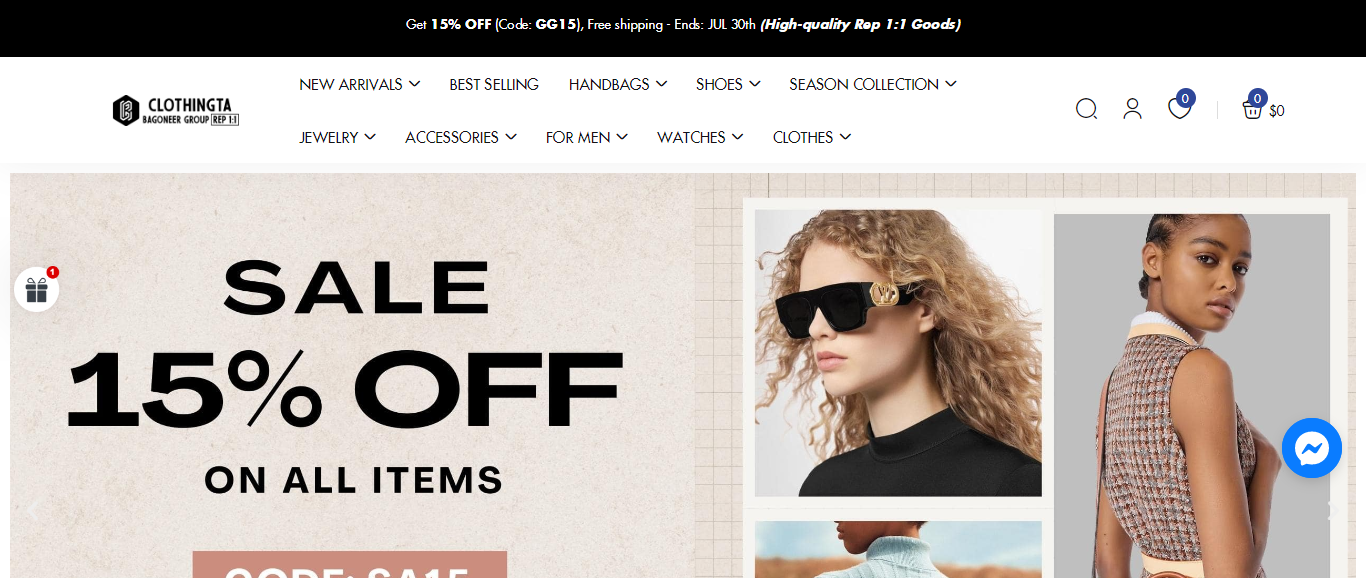The height and width of the screenshot is (578, 1366).
Task: Go to next banner slide arrow
Action: pyautogui.click(x=1332, y=511)
